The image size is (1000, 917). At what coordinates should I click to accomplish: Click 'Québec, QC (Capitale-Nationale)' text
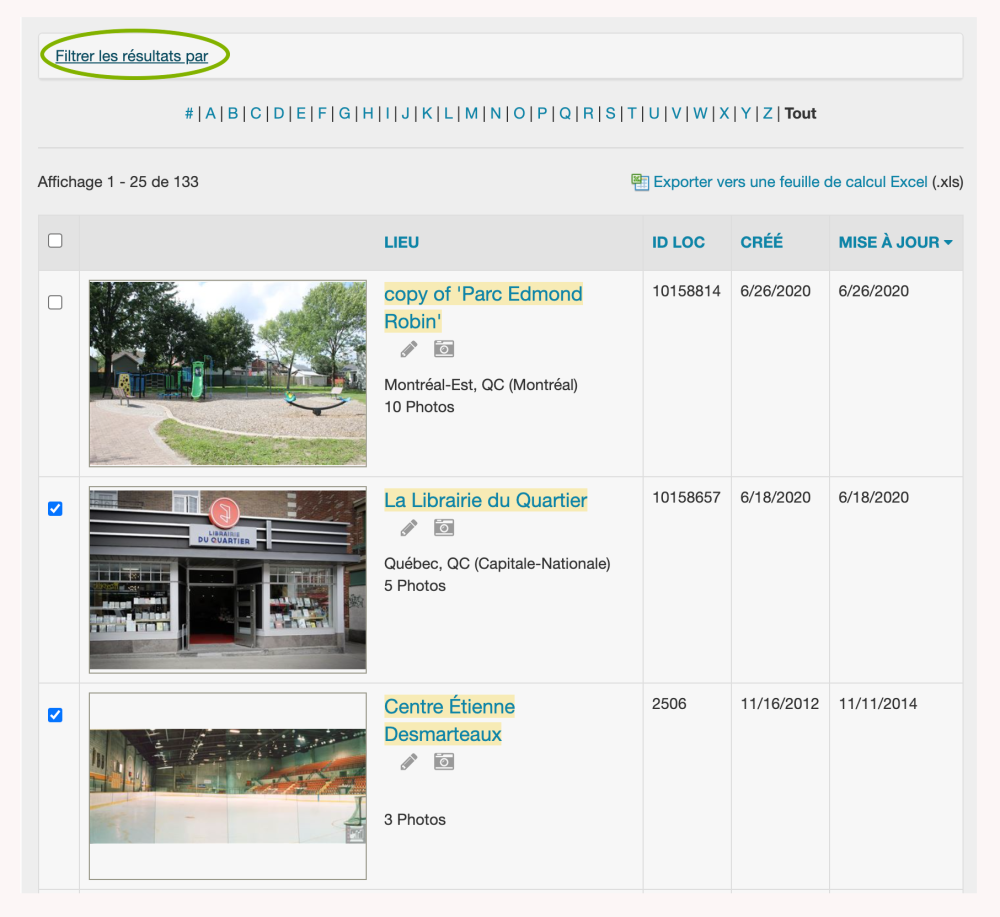click(497, 564)
